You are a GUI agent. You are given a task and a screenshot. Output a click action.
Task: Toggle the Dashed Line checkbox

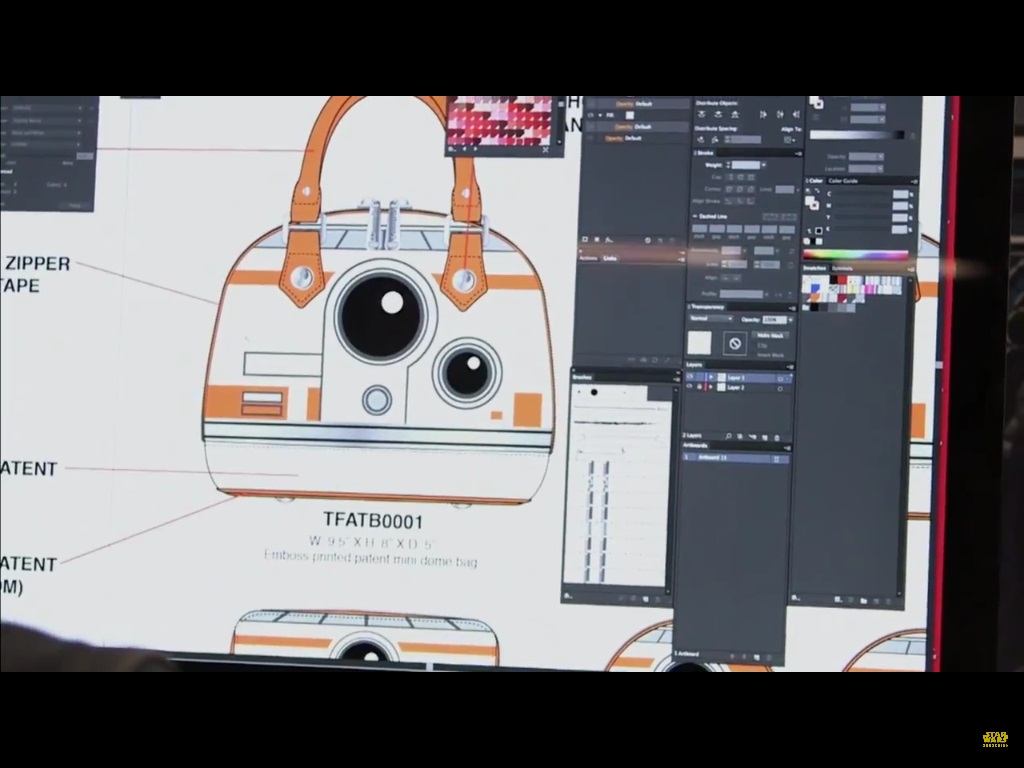[x=695, y=216]
